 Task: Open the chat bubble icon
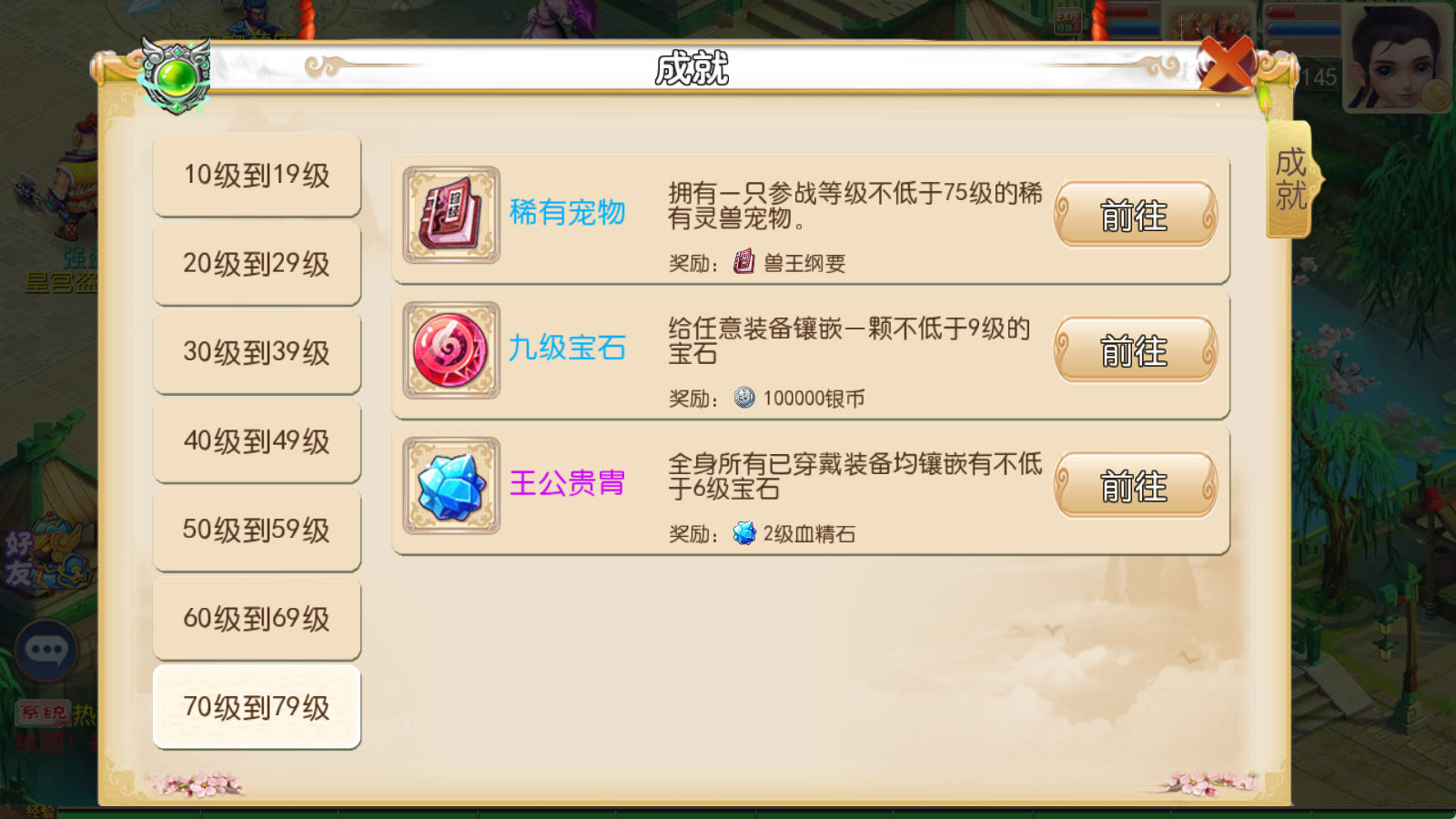point(45,651)
